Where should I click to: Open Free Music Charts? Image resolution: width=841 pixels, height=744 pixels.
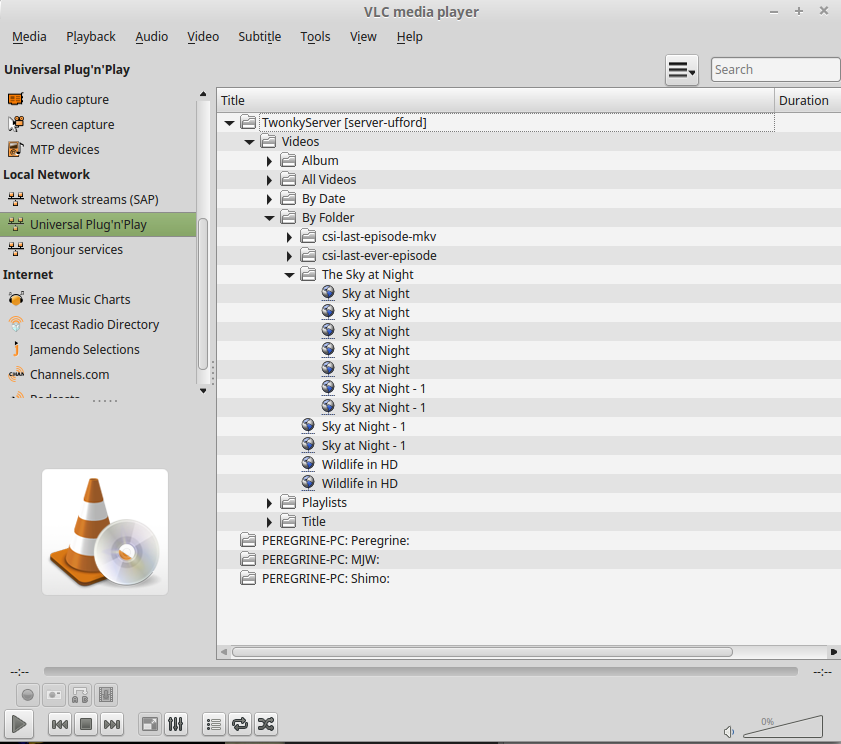click(x=99, y=299)
